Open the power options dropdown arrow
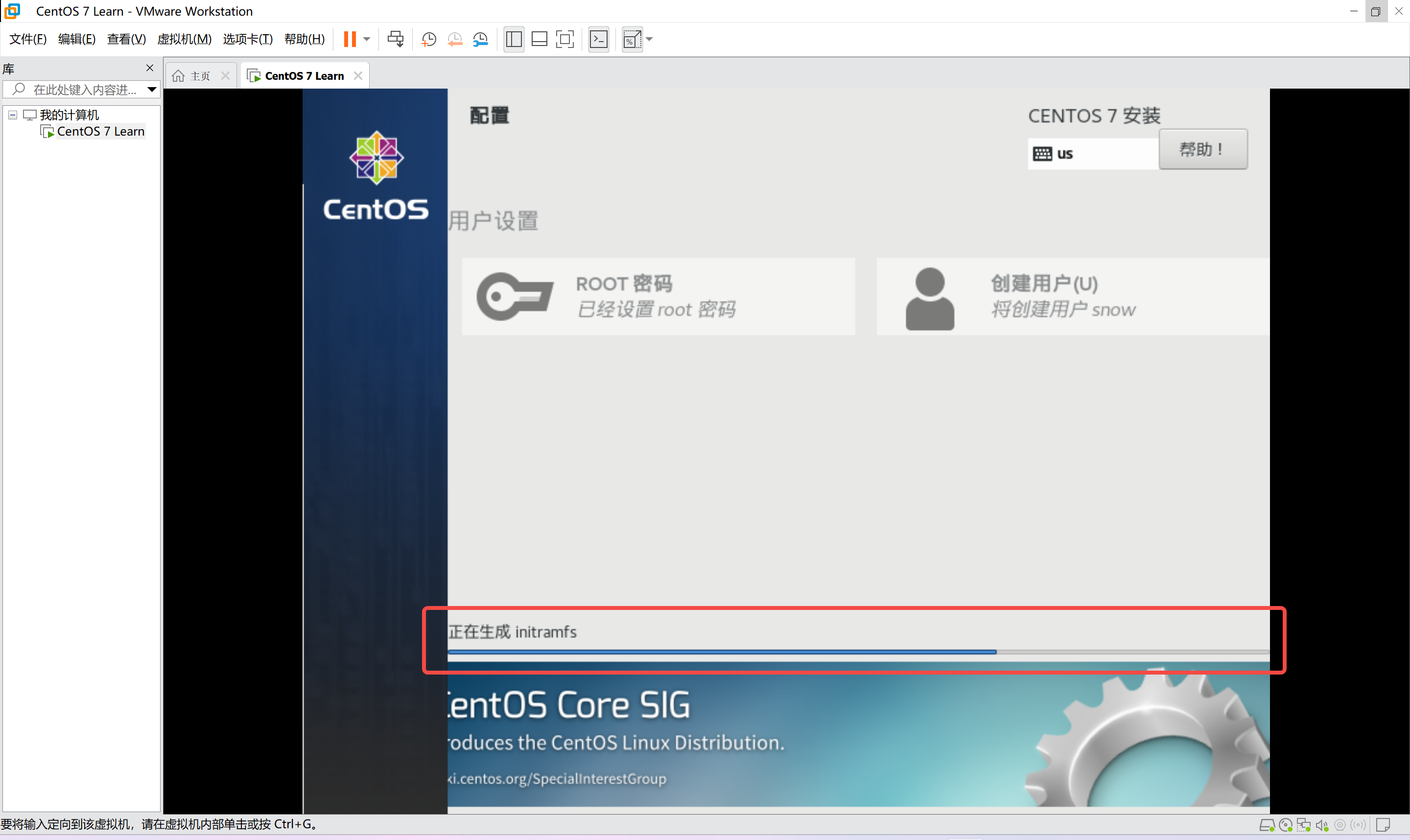The height and width of the screenshot is (840, 1410). [x=367, y=39]
